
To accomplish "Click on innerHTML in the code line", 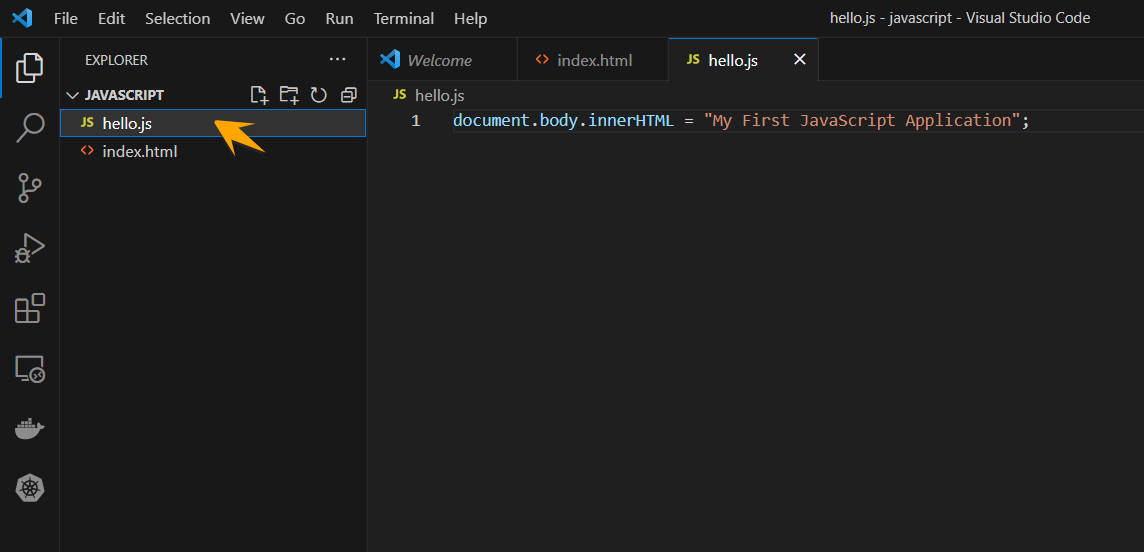I will click(x=630, y=120).
